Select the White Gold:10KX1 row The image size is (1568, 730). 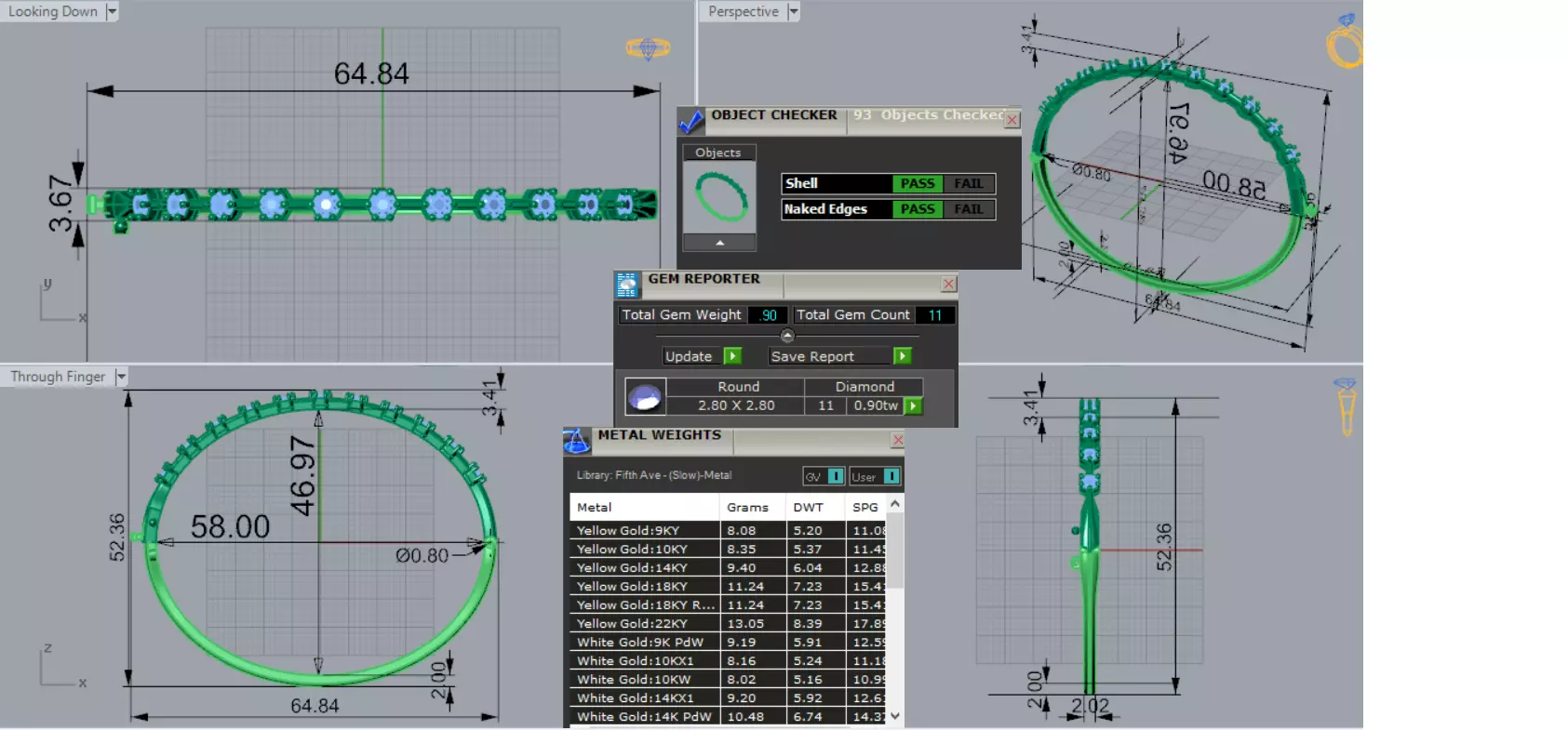(x=728, y=660)
